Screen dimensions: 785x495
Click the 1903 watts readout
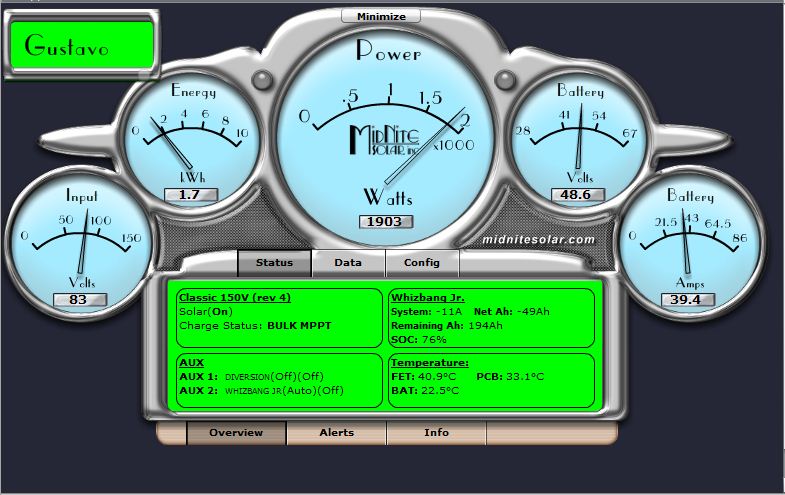pos(385,222)
